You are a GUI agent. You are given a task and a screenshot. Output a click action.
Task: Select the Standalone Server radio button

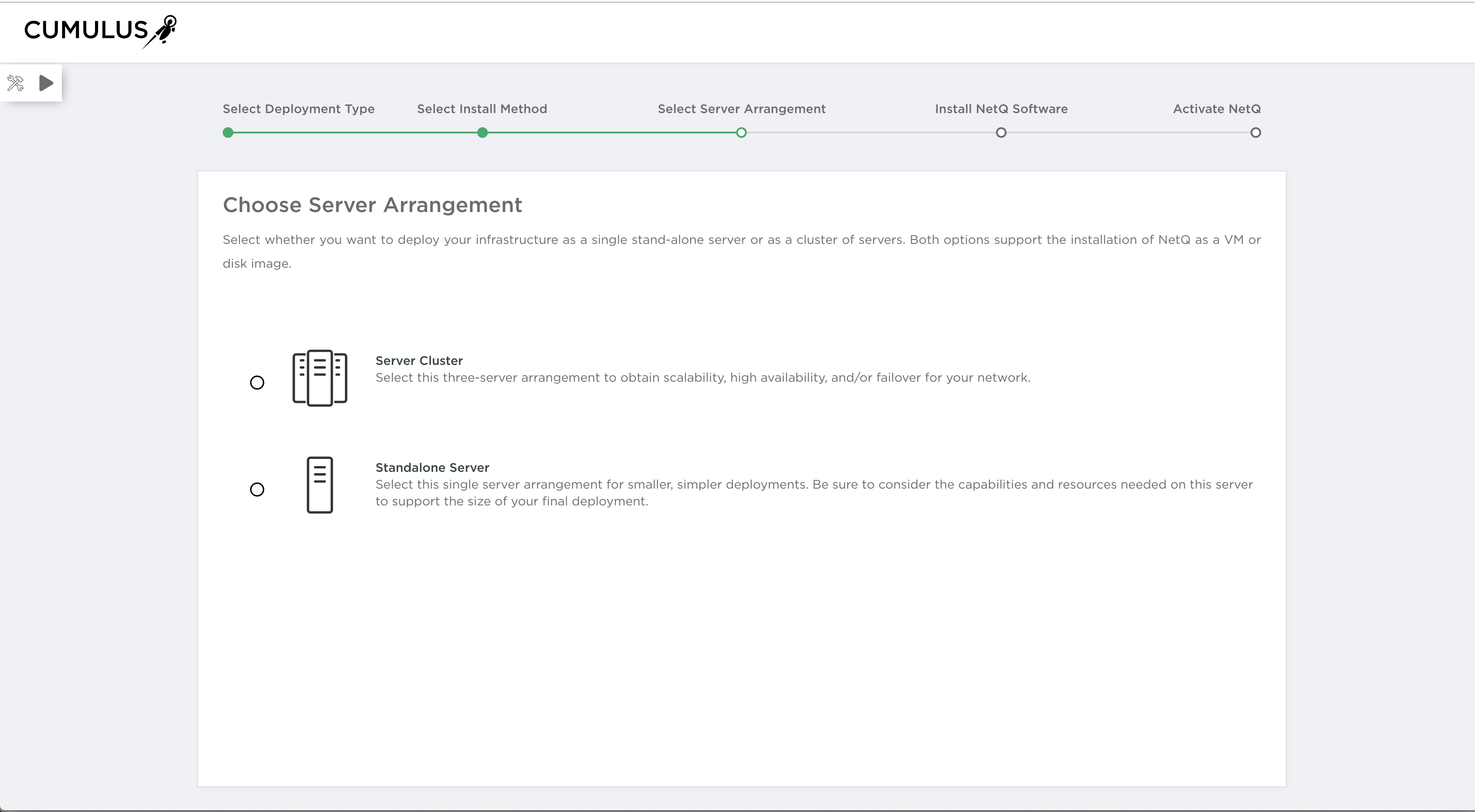[x=258, y=489]
